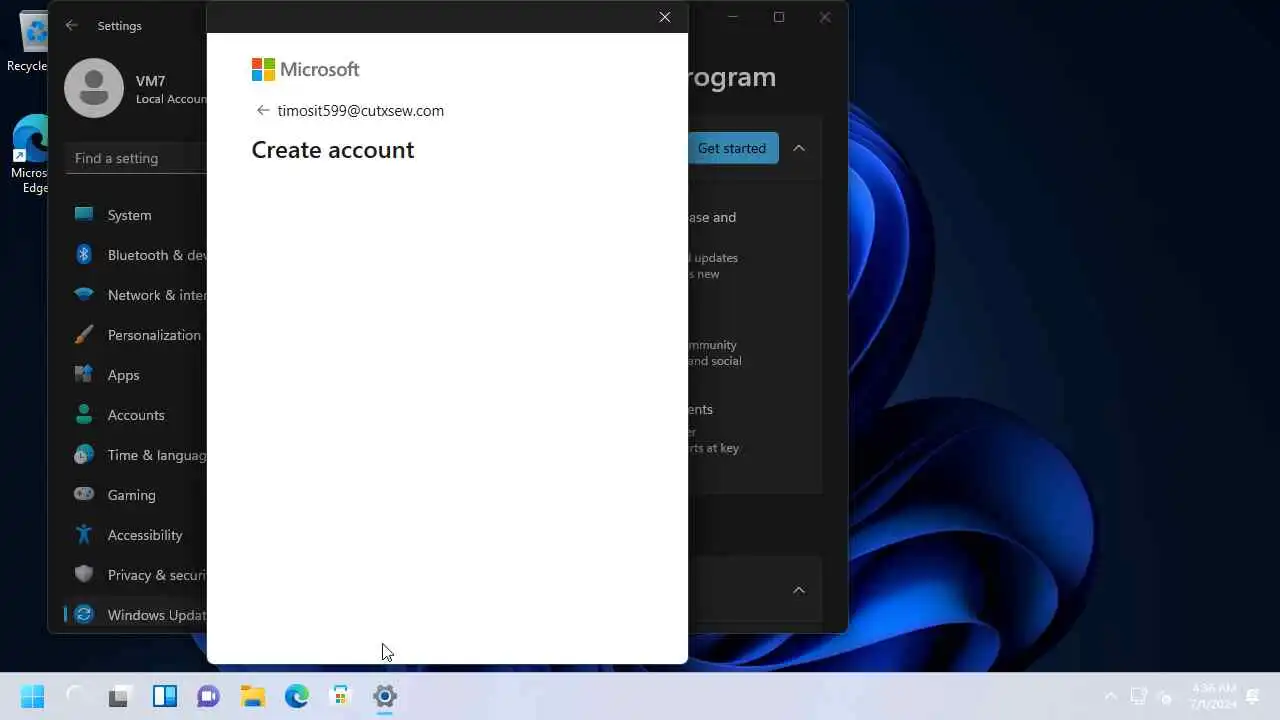Click the Settings gear on the taskbar

[385, 696]
